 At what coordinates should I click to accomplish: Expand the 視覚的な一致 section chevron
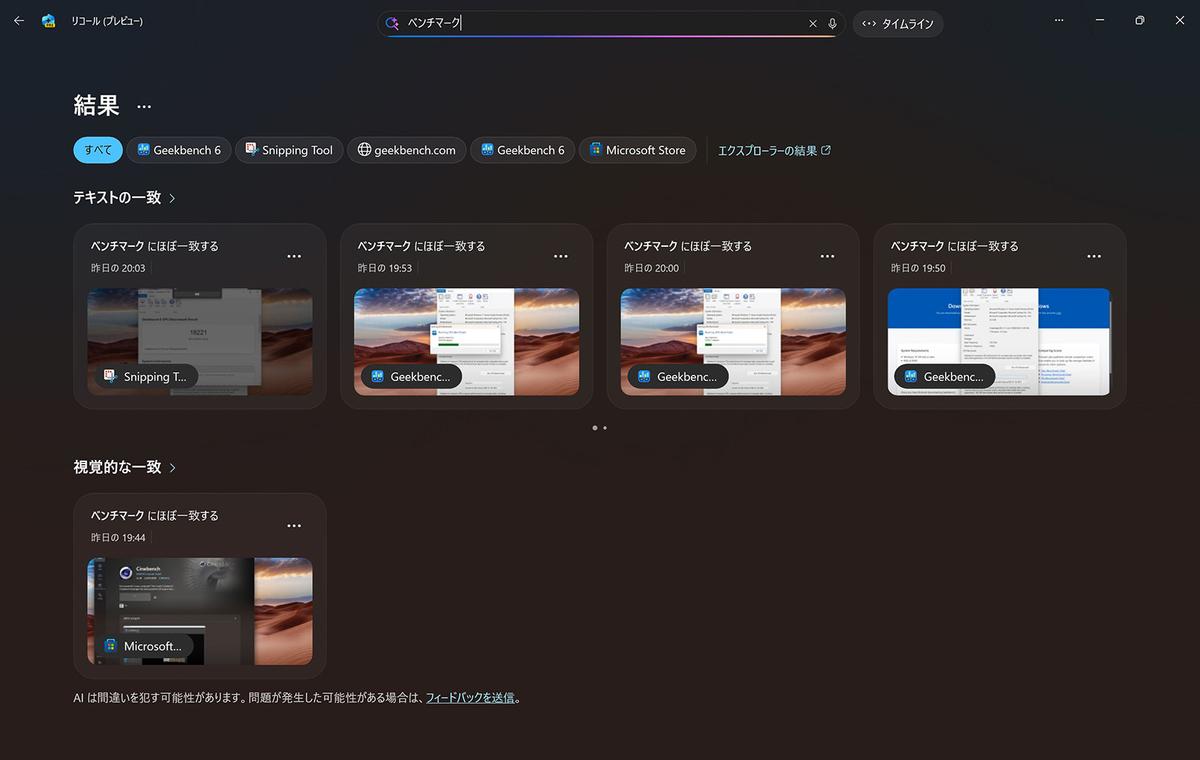(x=172, y=467)
